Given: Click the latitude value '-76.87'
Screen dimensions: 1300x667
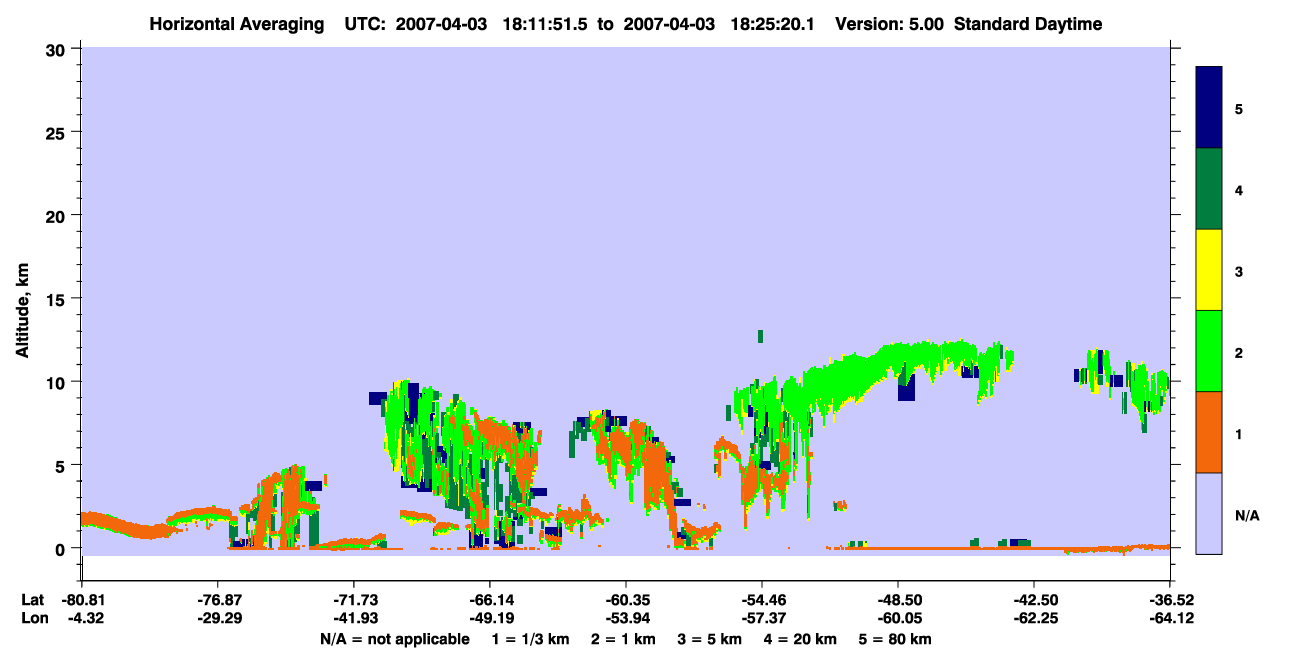Looking at the screenshot, I should point(217,599).
